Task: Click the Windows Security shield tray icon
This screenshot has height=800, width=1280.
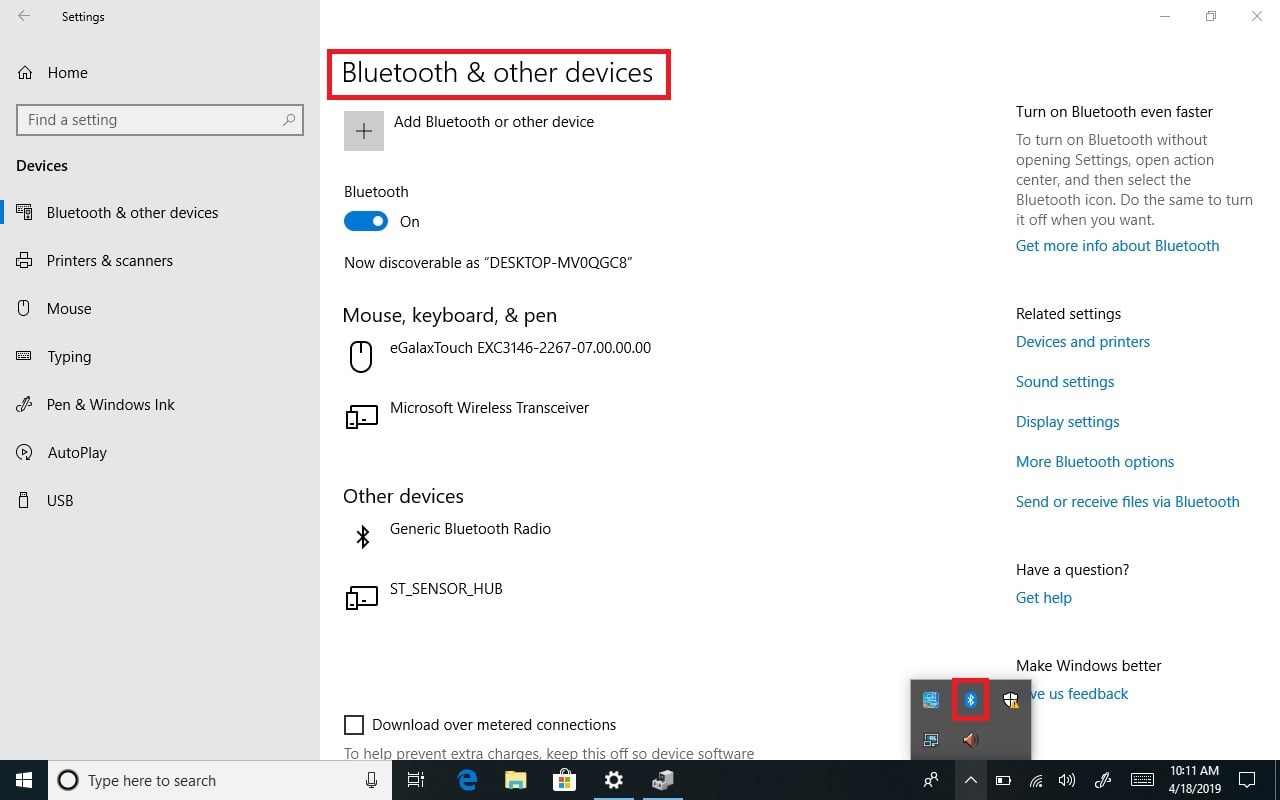Action: pos(1010,700)
